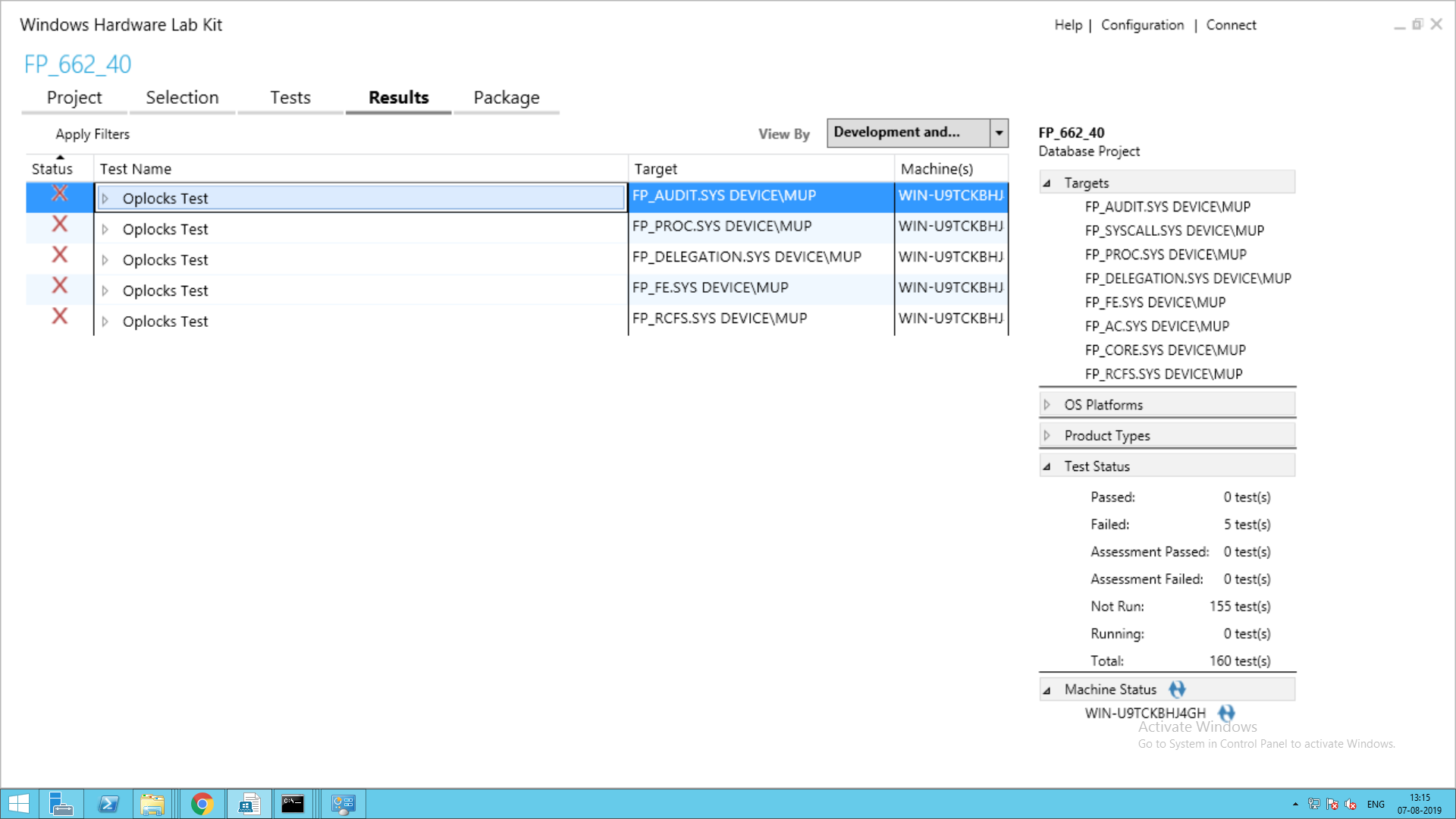Open the Configuration link

pos(1142,25)
